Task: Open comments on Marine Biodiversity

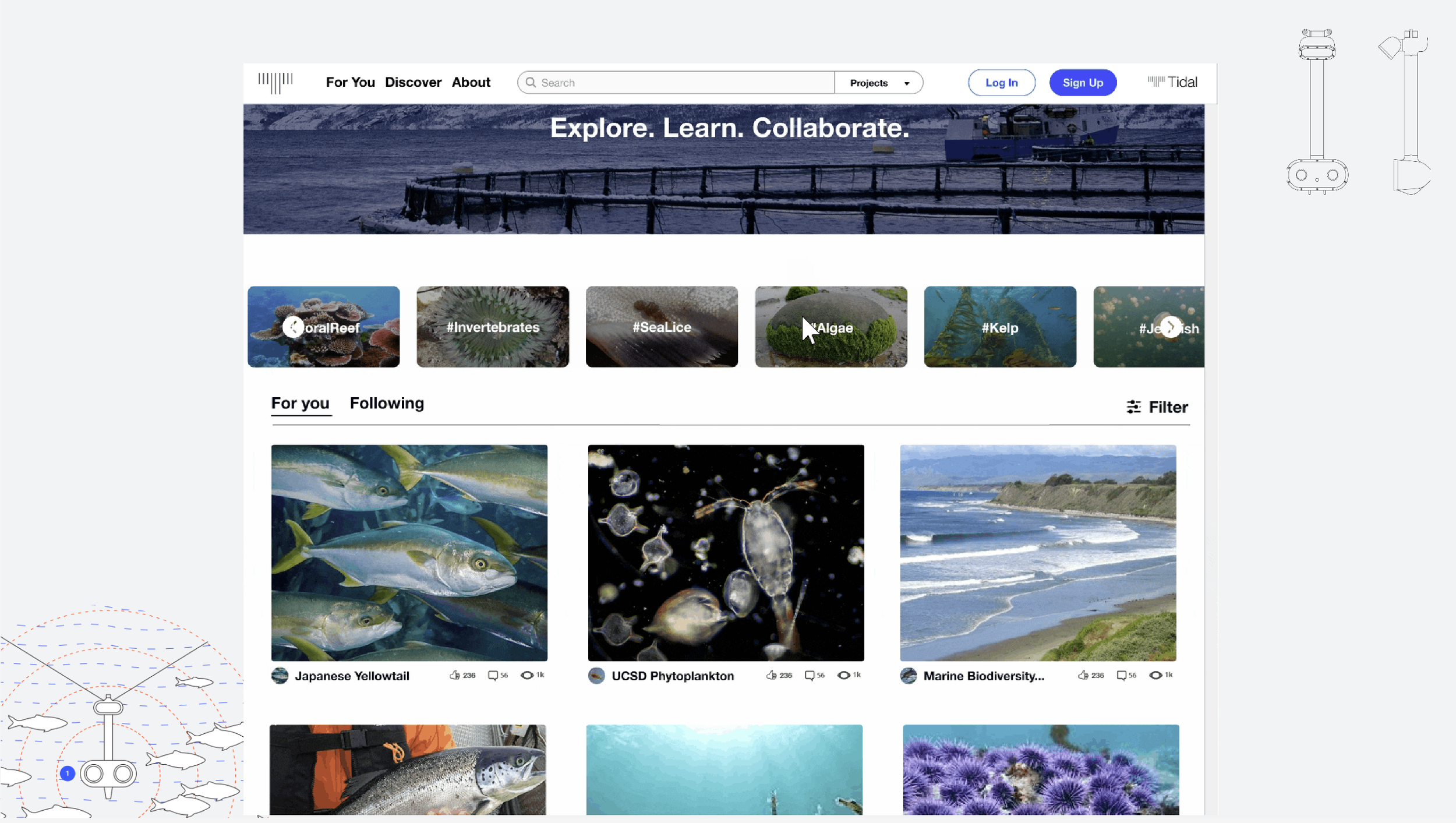Action: [x=1122, y=675]
